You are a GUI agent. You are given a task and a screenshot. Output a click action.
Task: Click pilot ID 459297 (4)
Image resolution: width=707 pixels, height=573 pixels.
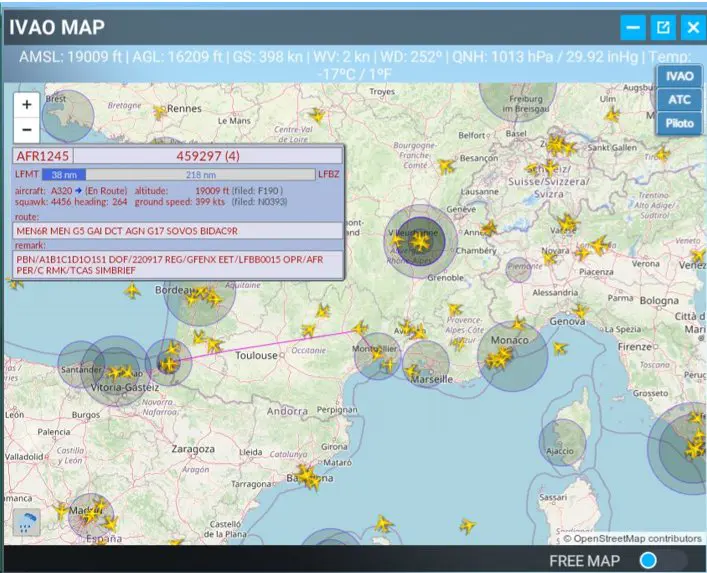(208, 156)
